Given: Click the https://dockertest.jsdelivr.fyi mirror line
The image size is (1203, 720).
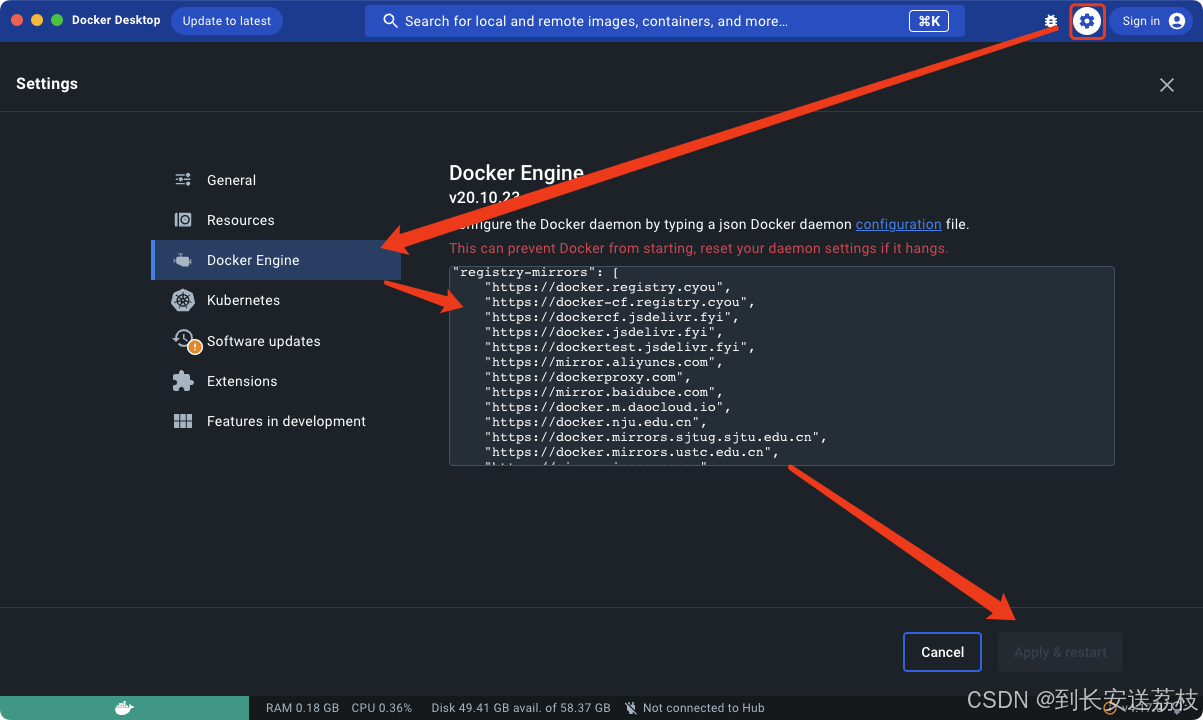Looking at the screenshot, I should (x=620, y=347).
